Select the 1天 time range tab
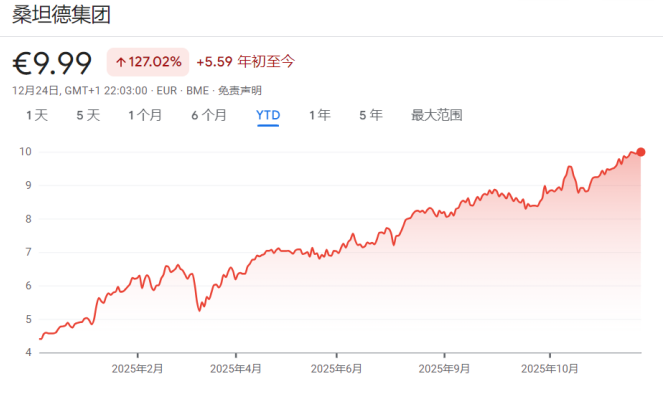The width and height of the screenshot is (667, 399). coord(37,115)
